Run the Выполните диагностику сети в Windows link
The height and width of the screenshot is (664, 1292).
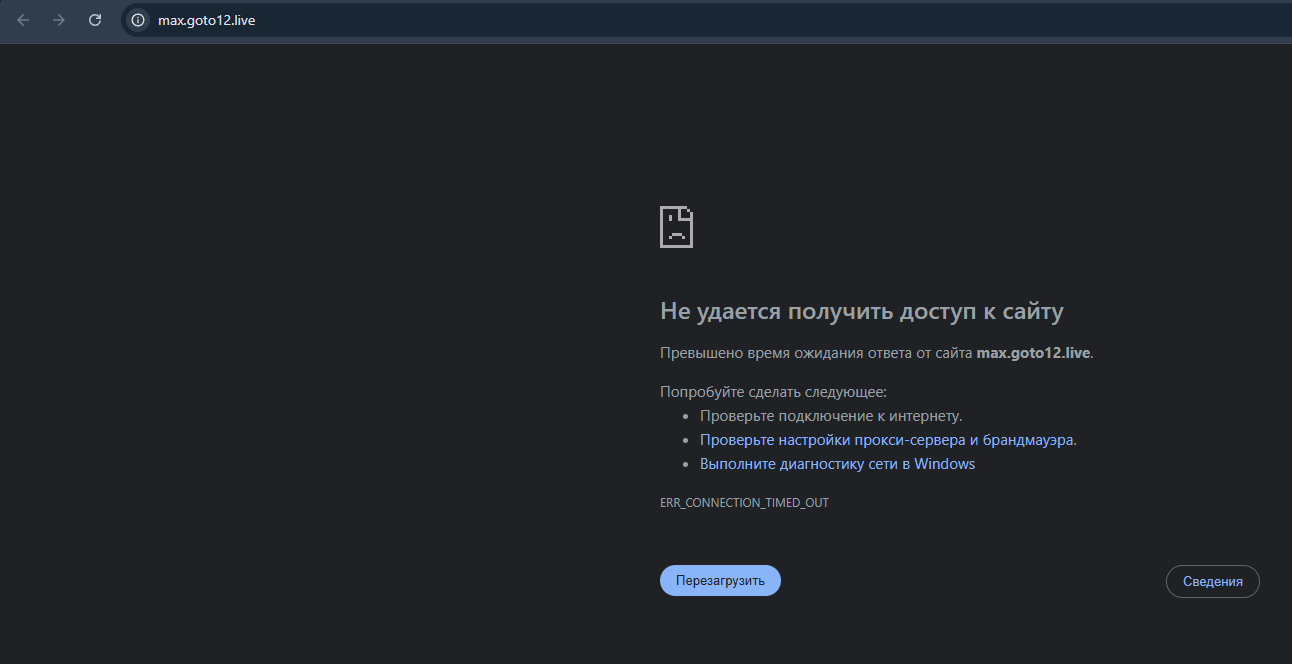837,464
